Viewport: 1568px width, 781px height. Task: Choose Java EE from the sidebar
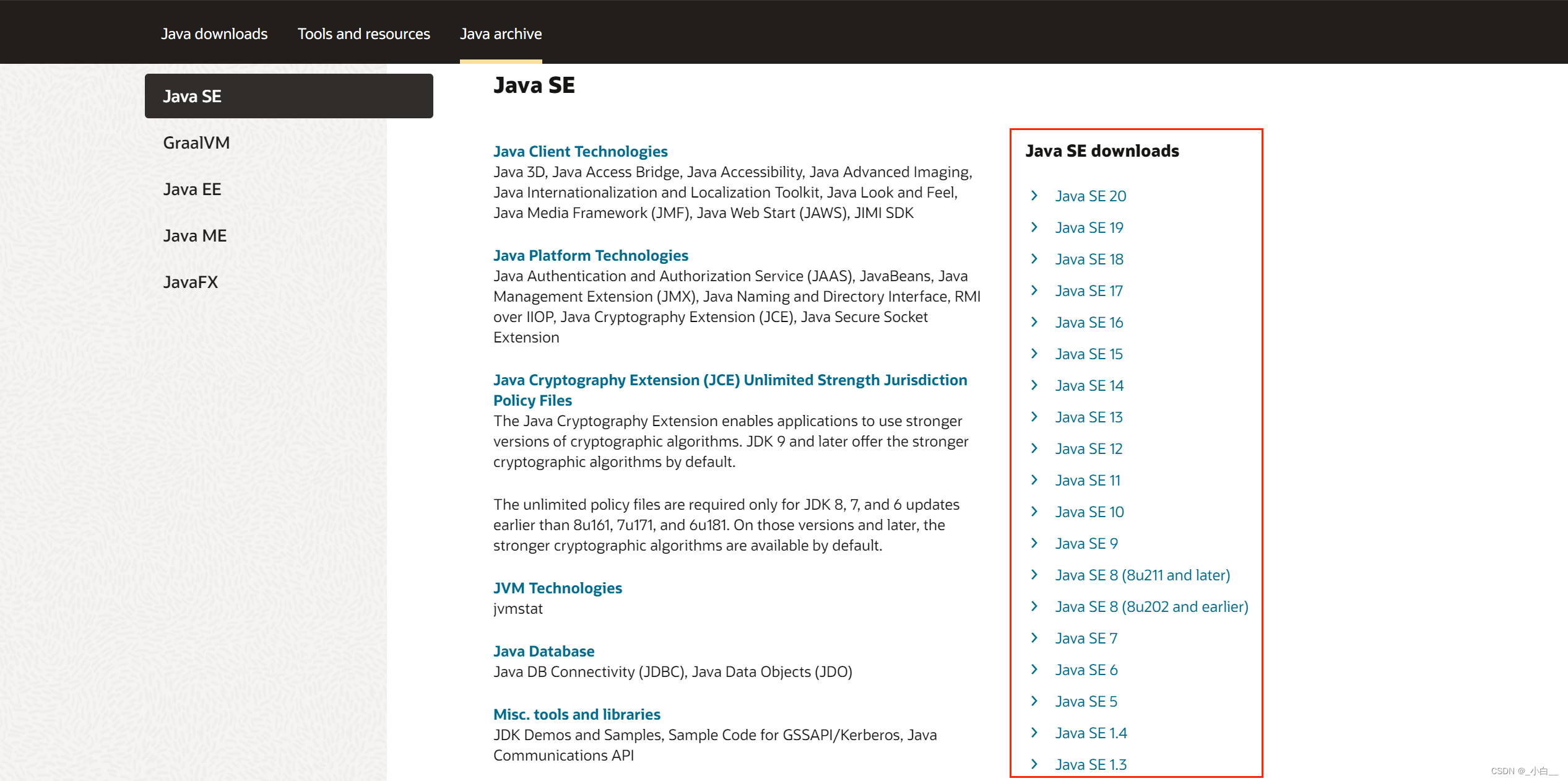[192, 190]
